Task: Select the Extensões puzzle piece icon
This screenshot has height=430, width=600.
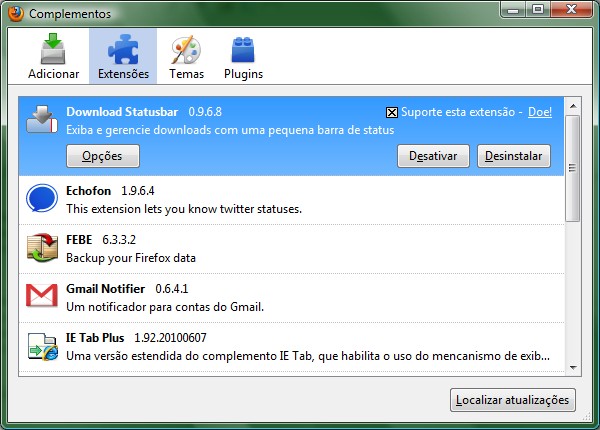Action: point(123,49)
